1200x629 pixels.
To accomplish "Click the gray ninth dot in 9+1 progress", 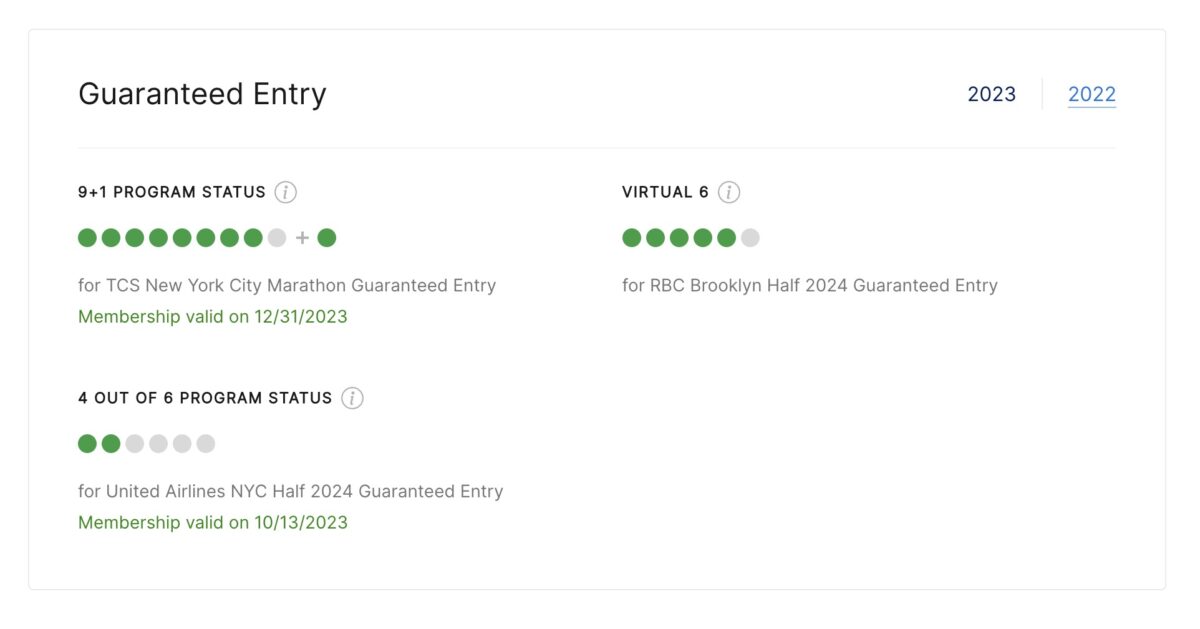I will point(277,238).
